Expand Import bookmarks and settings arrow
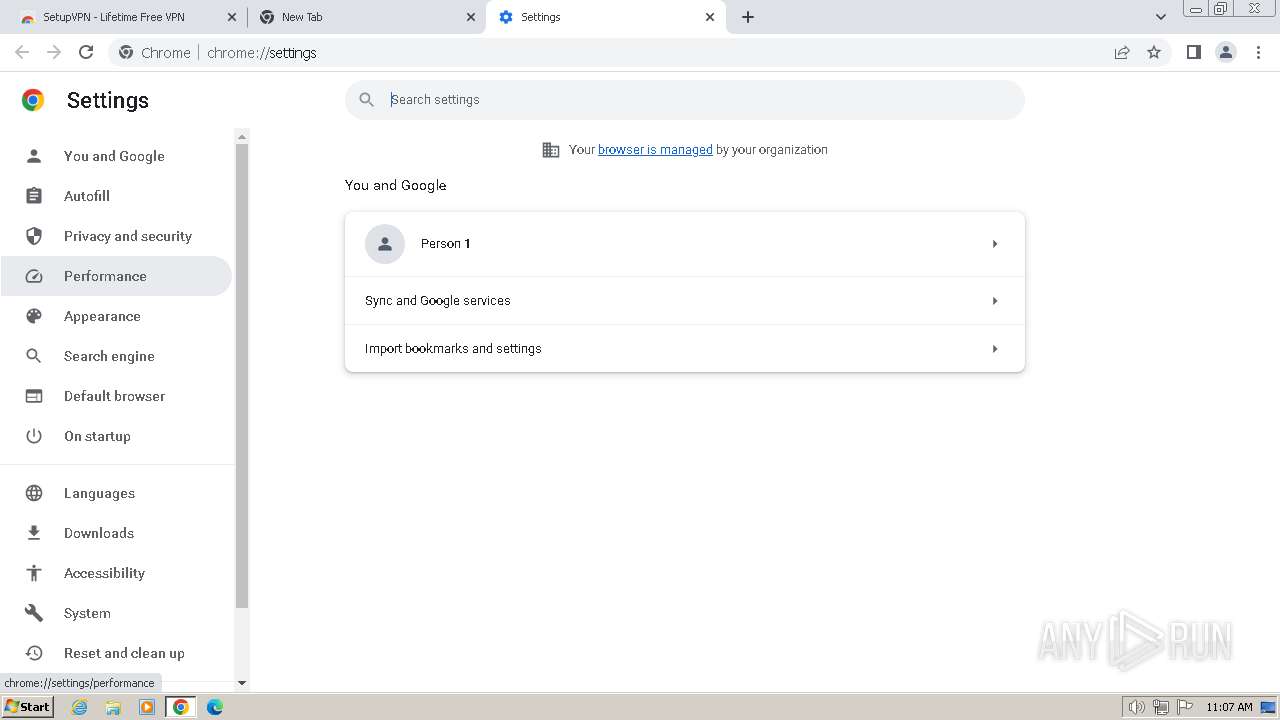This screenshot has width=1280, height=720. tap(995, 349)
